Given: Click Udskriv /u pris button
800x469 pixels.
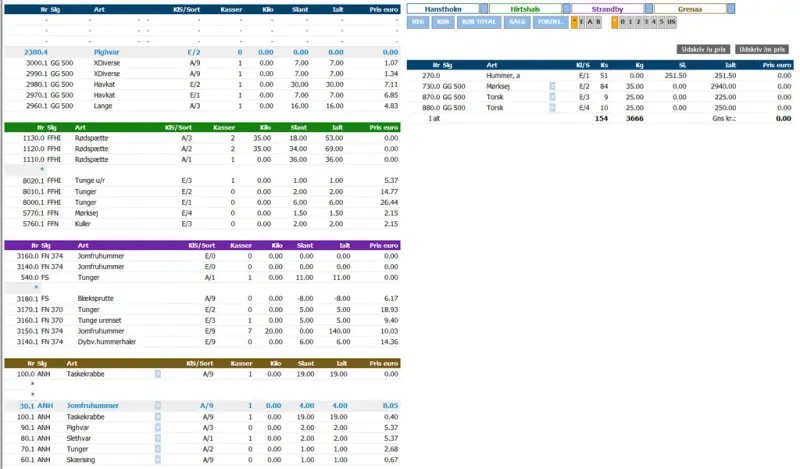Looking at the screenshot, I should tap(704, 50).
